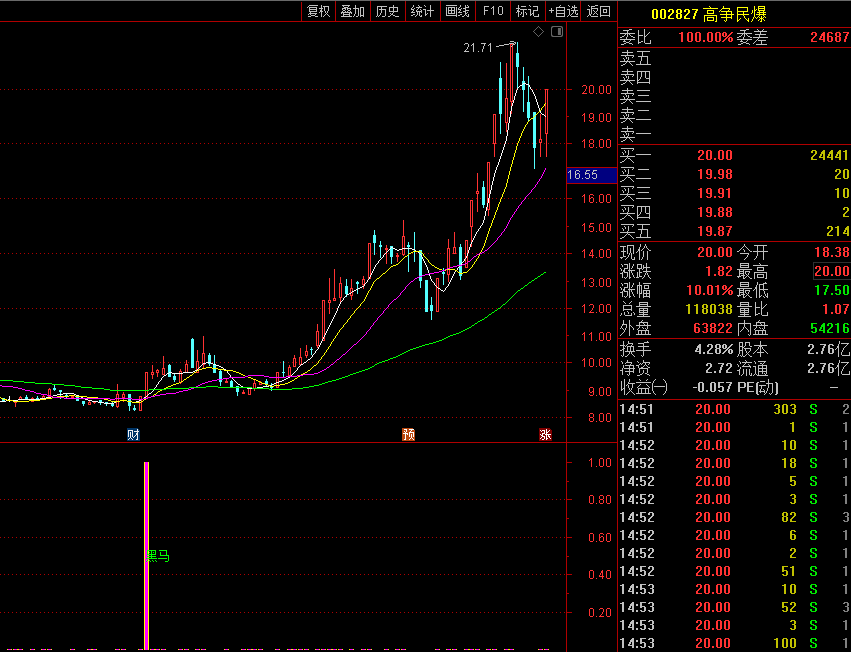Viewport: 851px width, 652px height.
Task: Click the 返回 back button
Action: [x=599, y=11]
